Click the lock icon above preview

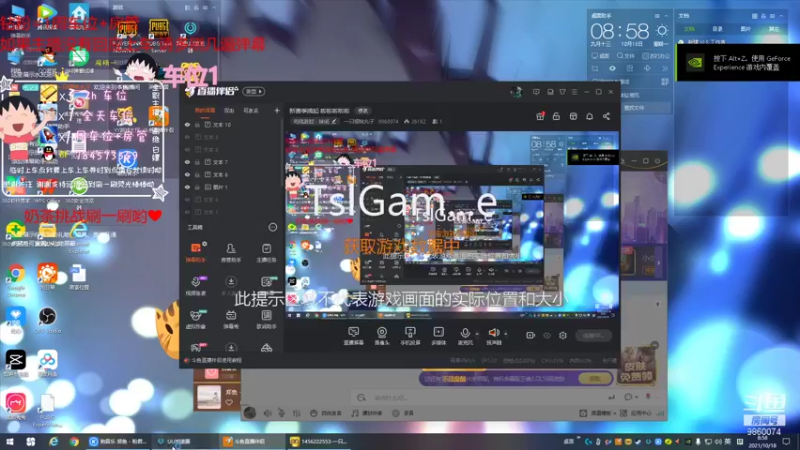pos(556,116)
